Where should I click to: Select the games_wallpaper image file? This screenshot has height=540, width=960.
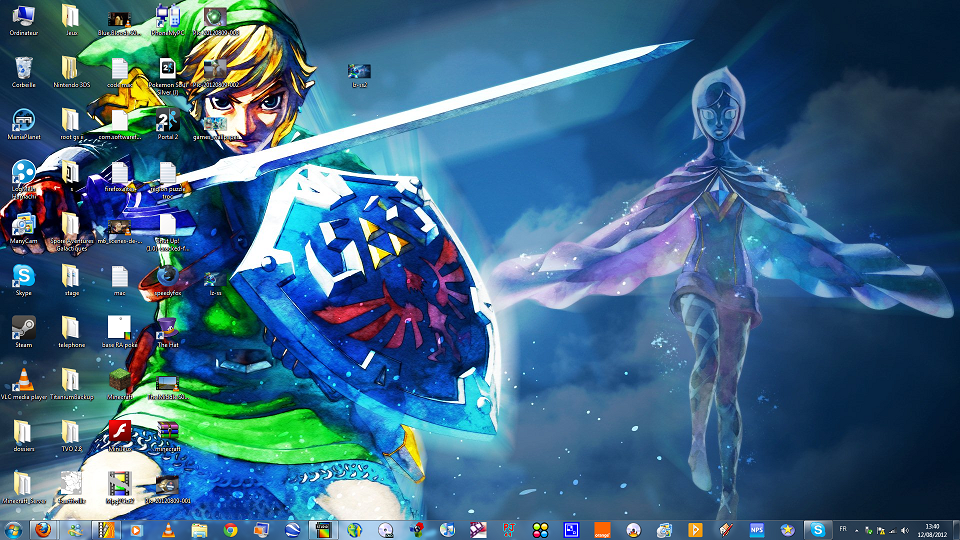pyautogui.click(x=215, y=127)
